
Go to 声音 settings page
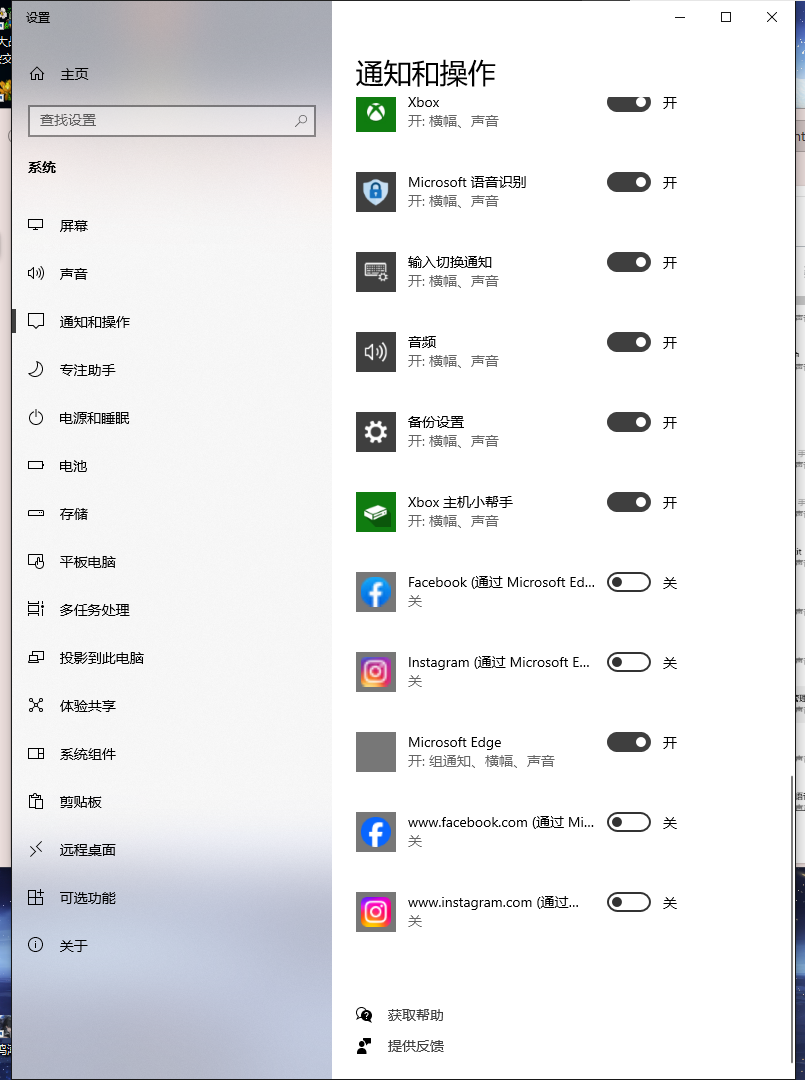[74, 273]
